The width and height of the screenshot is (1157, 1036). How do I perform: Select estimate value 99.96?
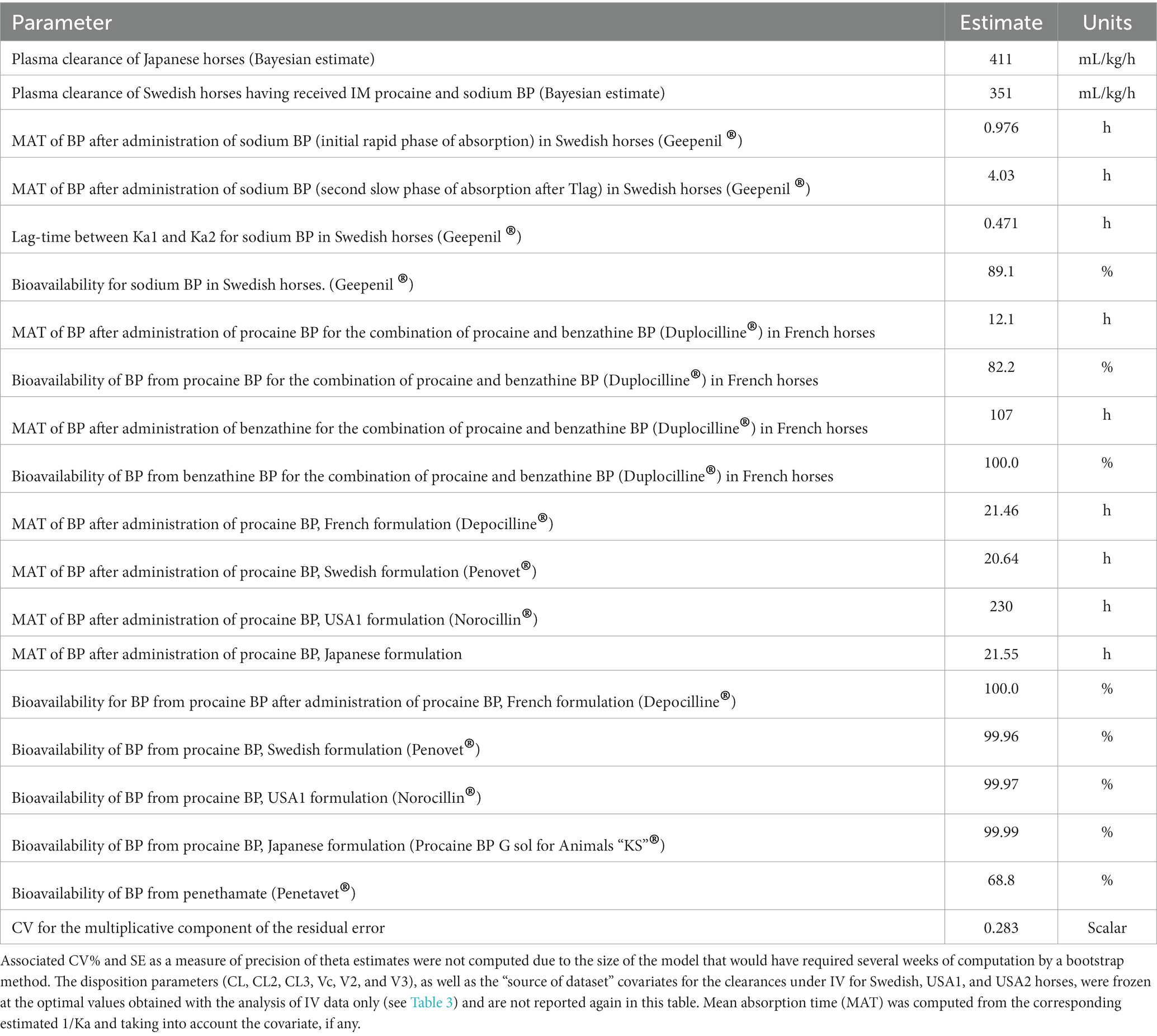[1001, 736]
